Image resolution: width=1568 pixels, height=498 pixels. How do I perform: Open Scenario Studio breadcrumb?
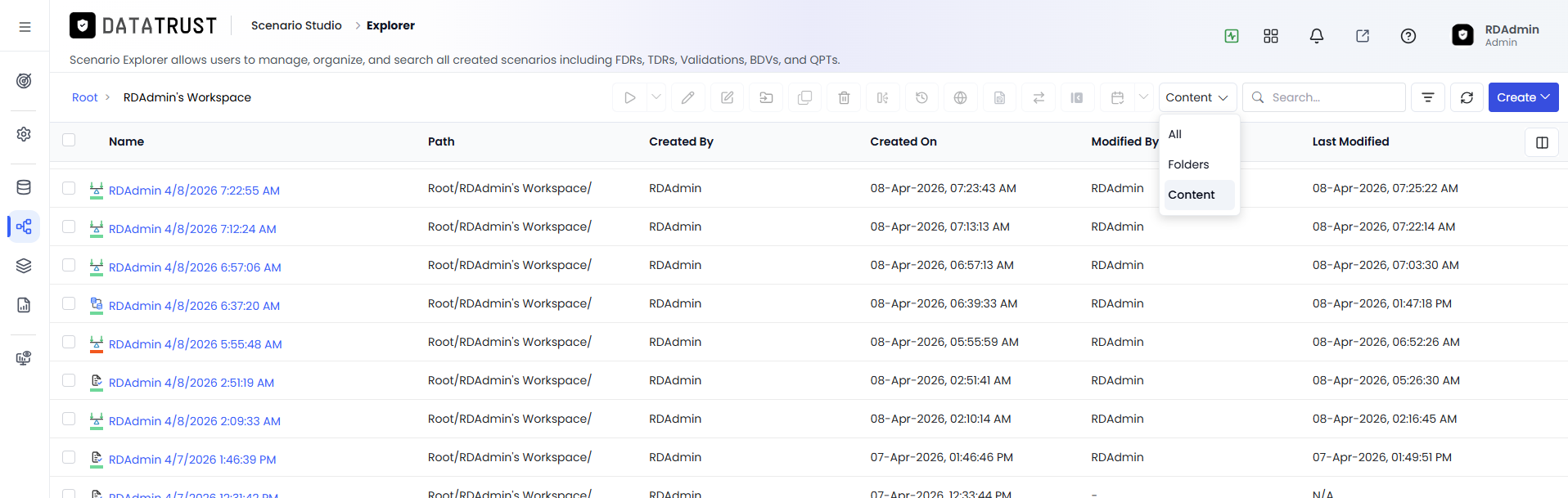tap(296, 25)
